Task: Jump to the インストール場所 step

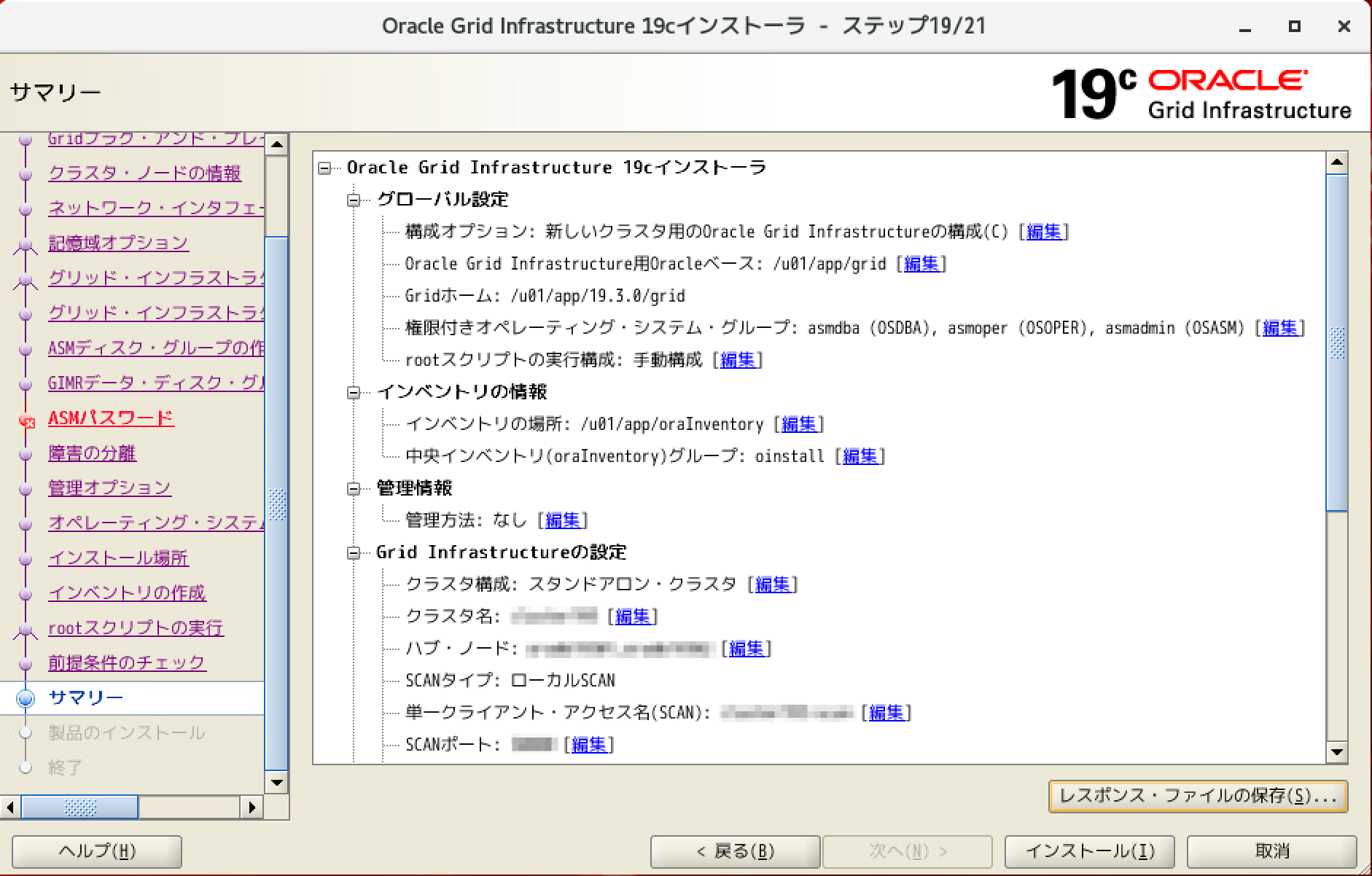Action: pos(118,558)
